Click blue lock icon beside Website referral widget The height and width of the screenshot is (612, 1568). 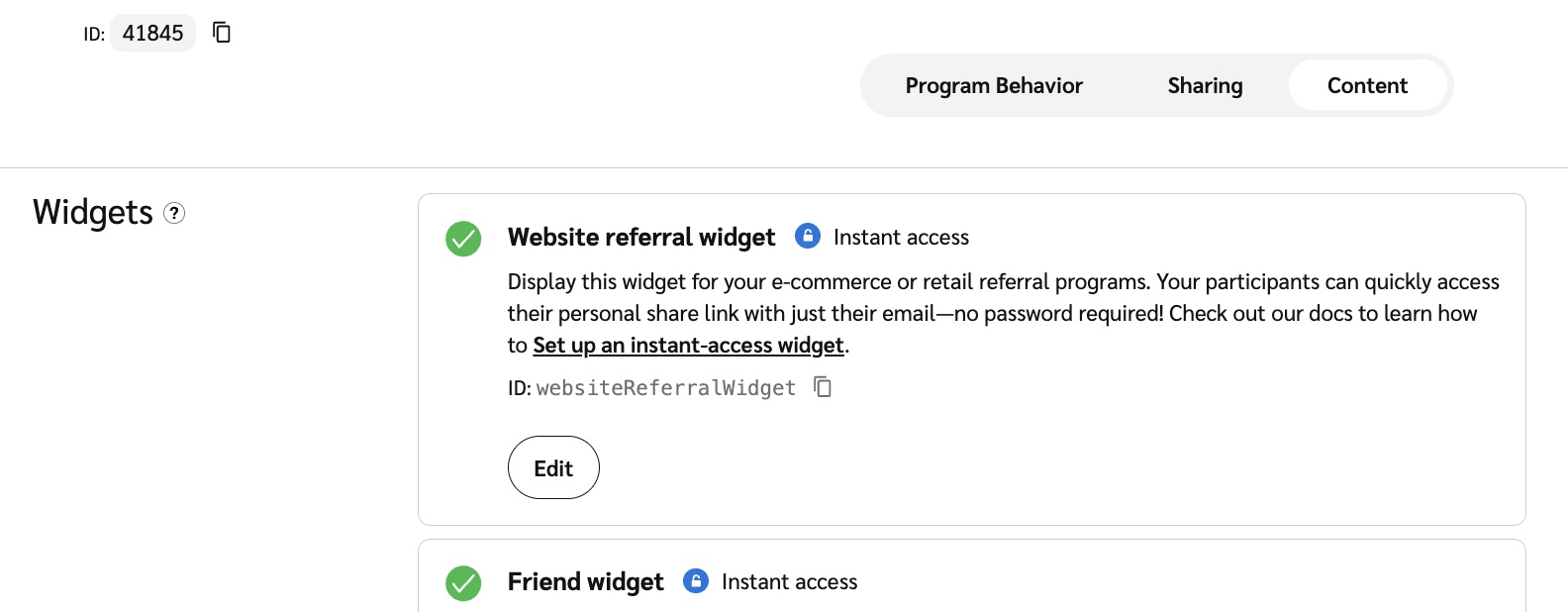pyautogui.click(x=808, y=236)
